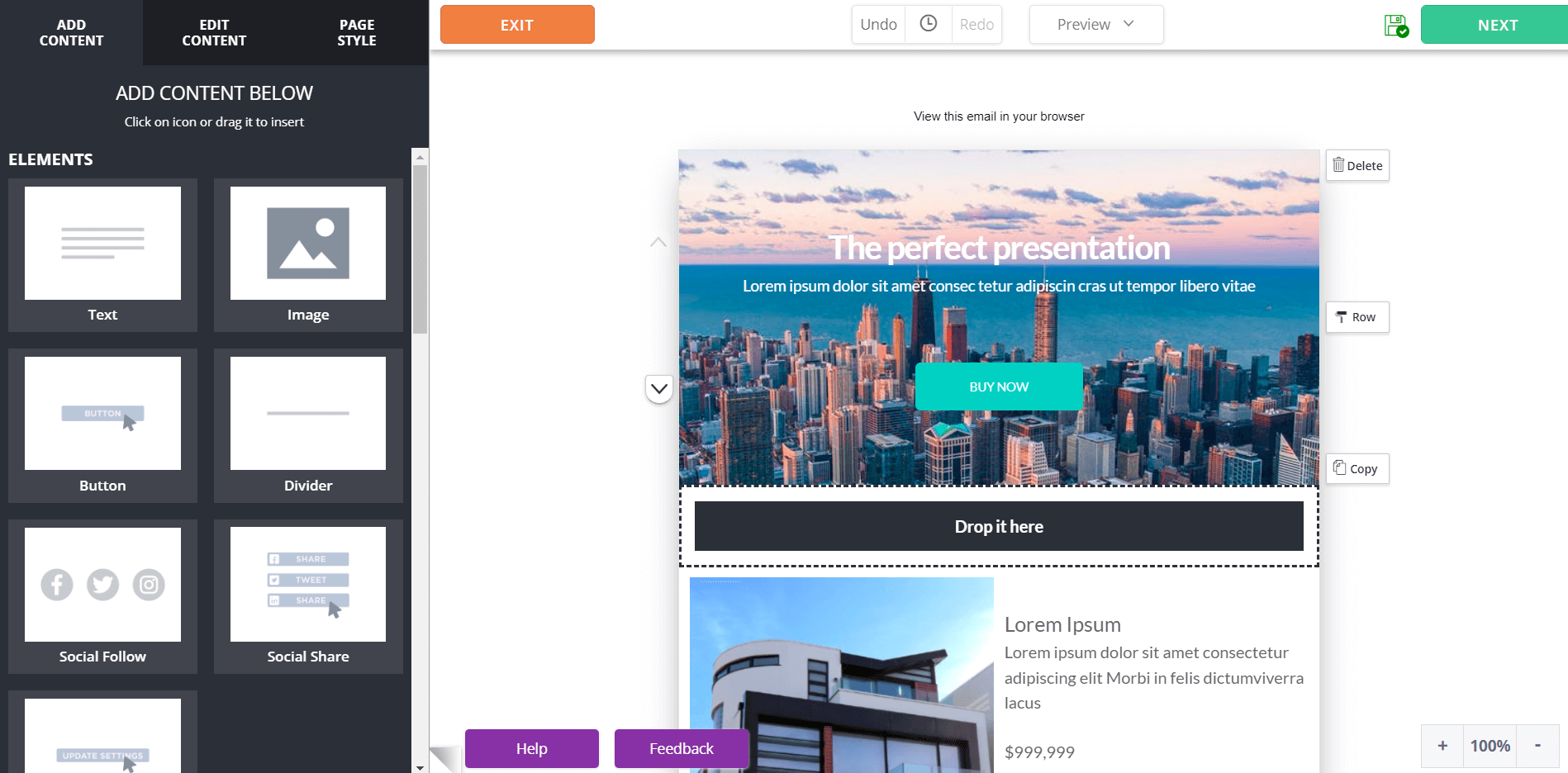Click the Buy Now button in hero
Viewport: 1568px width, 773px height.
tap(999, 386)
